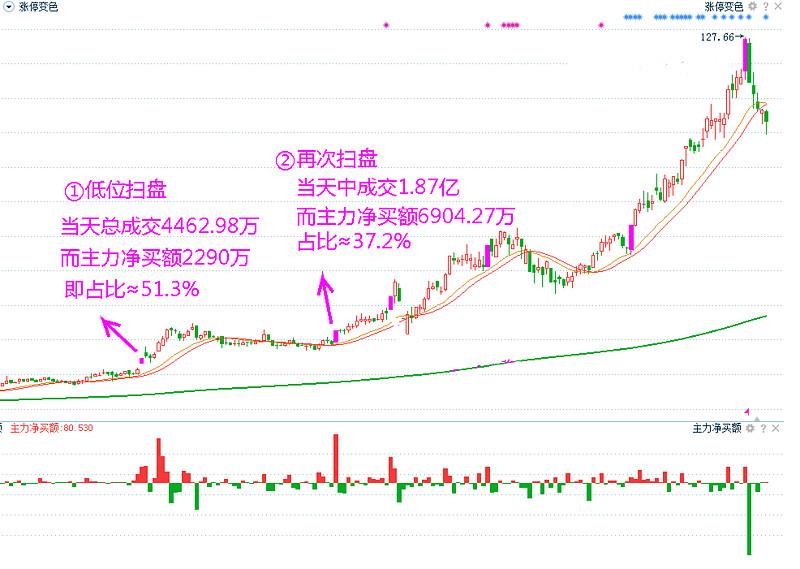Click the 主力净买额:80.530 value readout
Screen dimensions: 800x569
pyautogui.click(x=52, y=428)
